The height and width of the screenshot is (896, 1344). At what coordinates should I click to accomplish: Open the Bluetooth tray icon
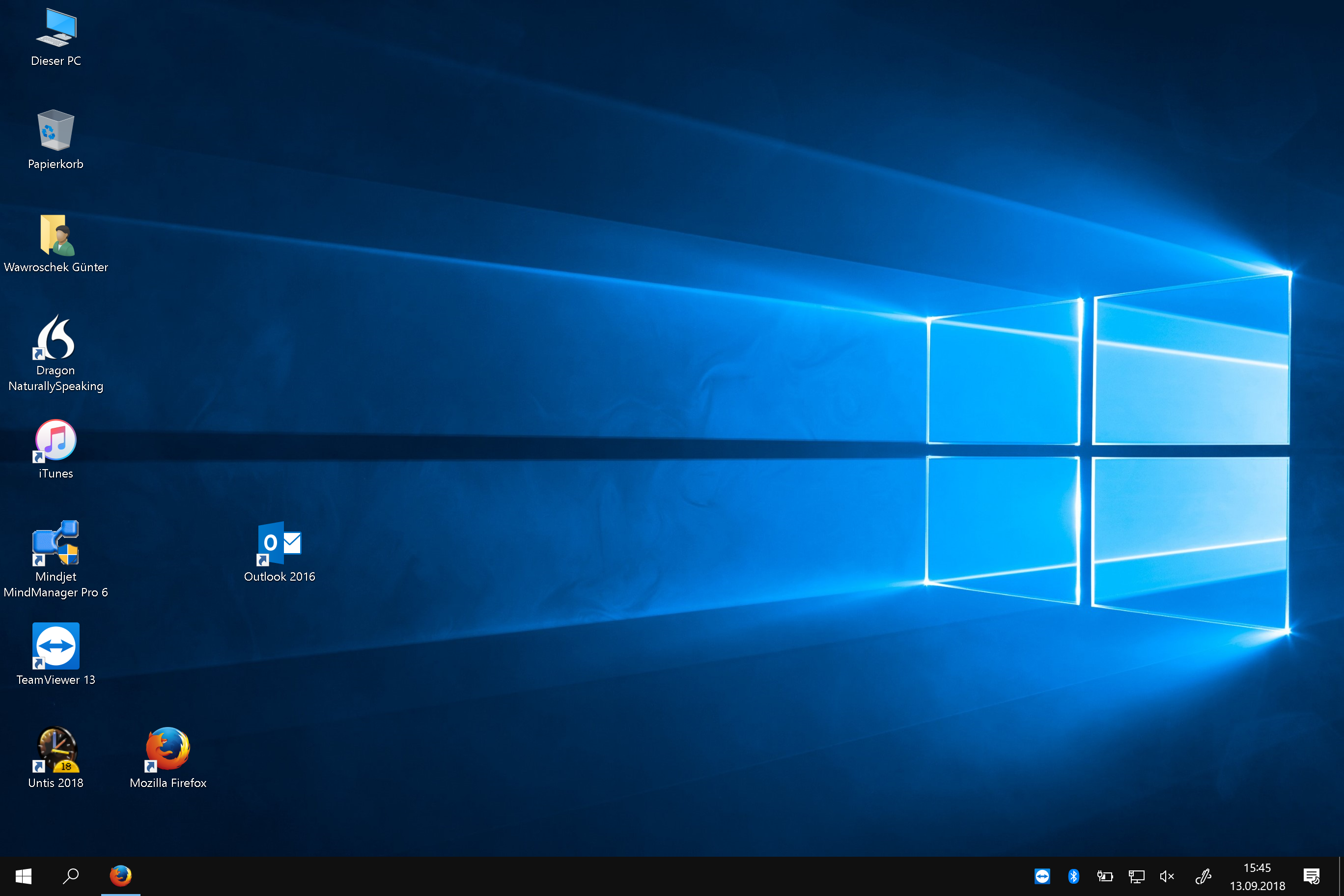point(1074,876)
